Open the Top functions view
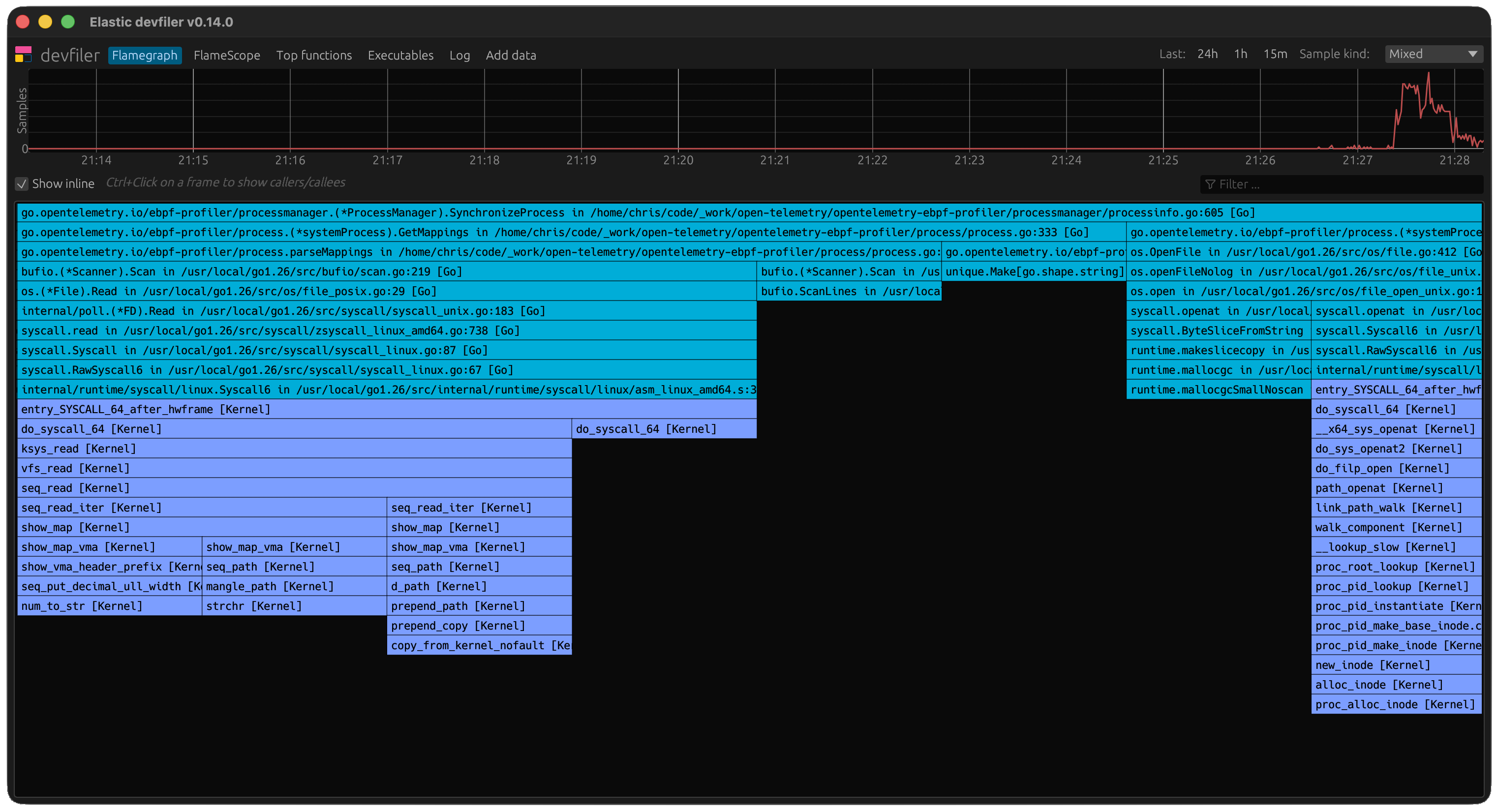 coord(314,55)
